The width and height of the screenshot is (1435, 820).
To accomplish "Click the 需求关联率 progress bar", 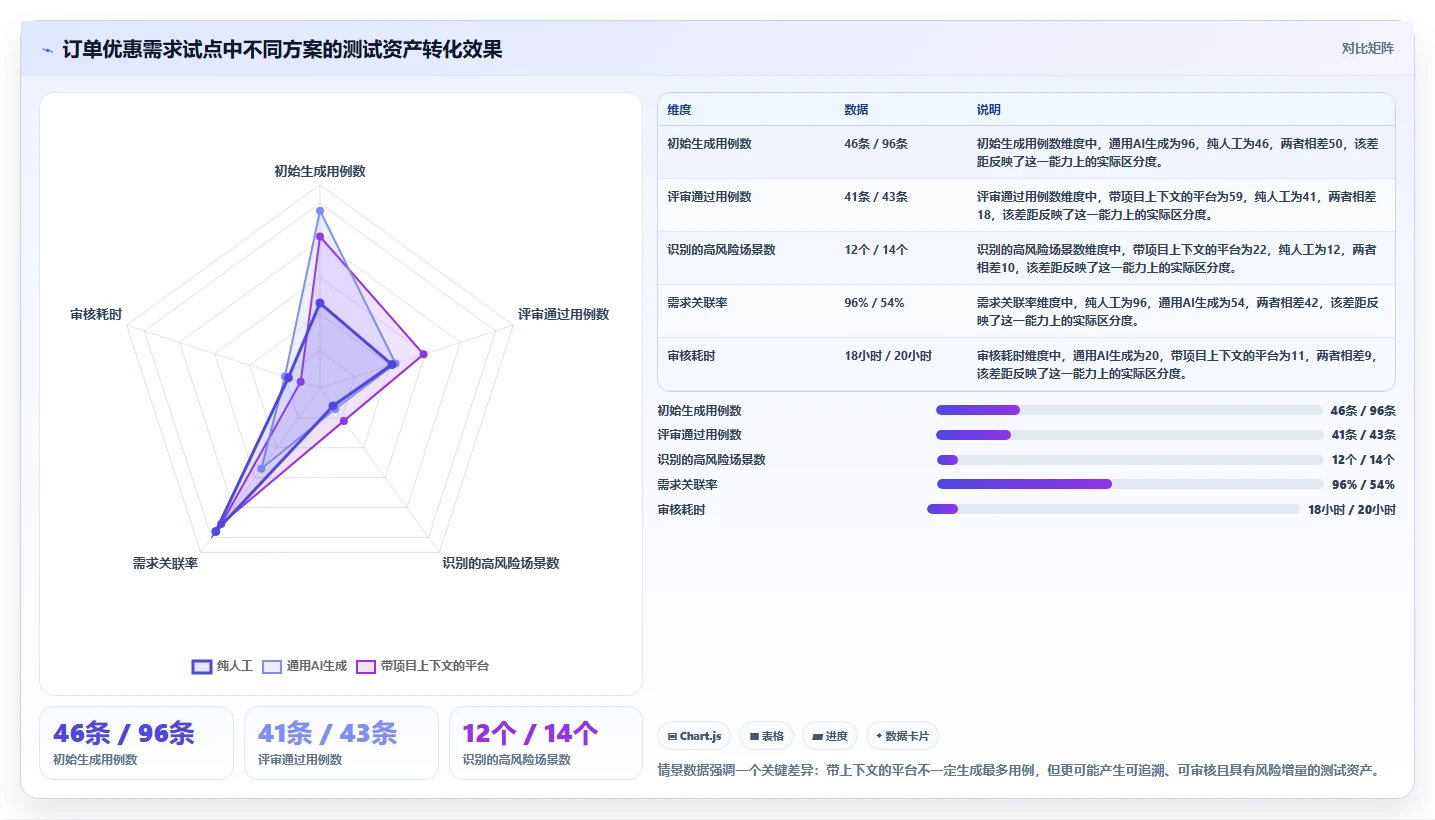I will coord(1129,484).
